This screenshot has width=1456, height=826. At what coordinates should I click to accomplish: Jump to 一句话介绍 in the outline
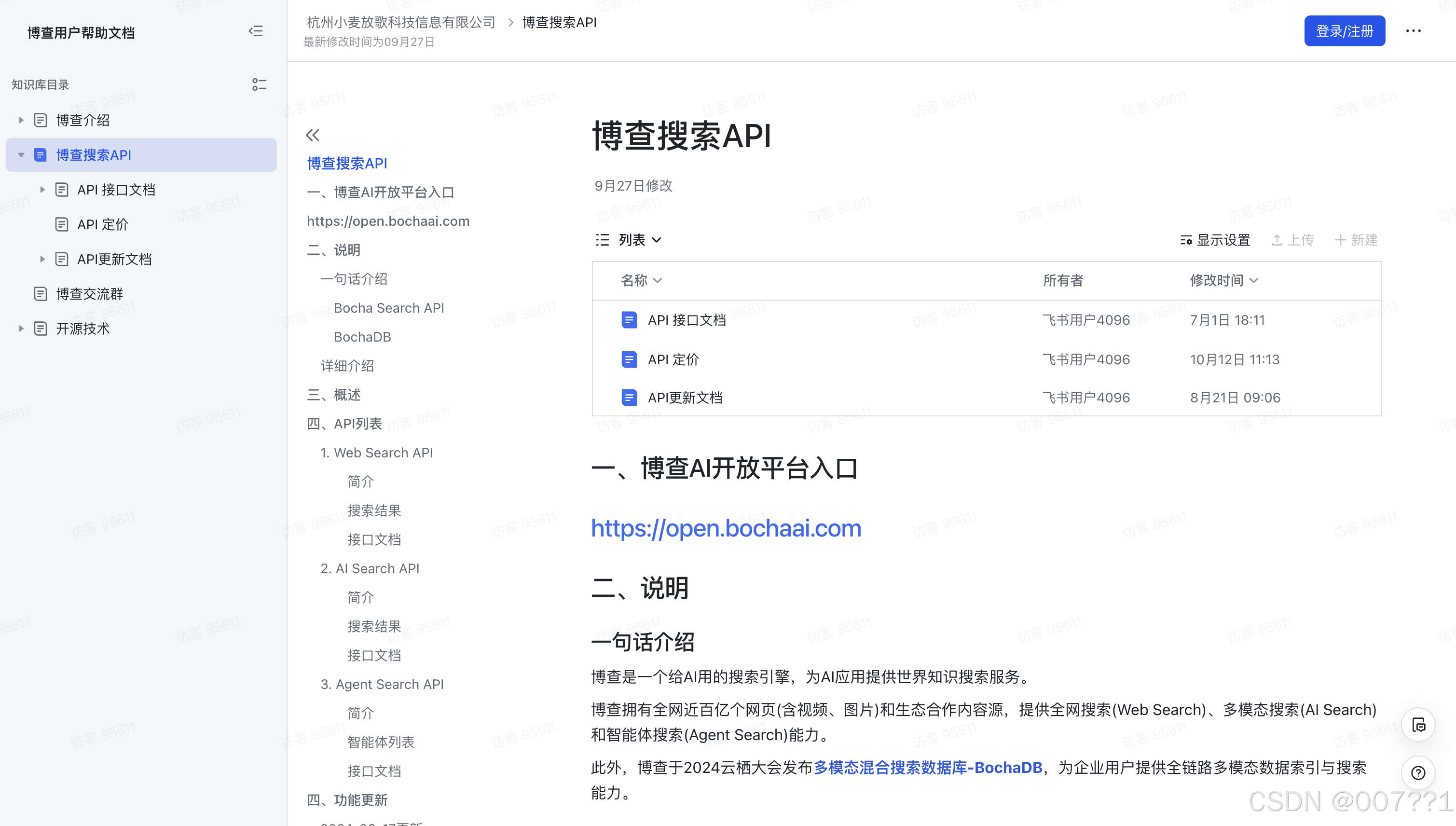[x=354, y=279]
